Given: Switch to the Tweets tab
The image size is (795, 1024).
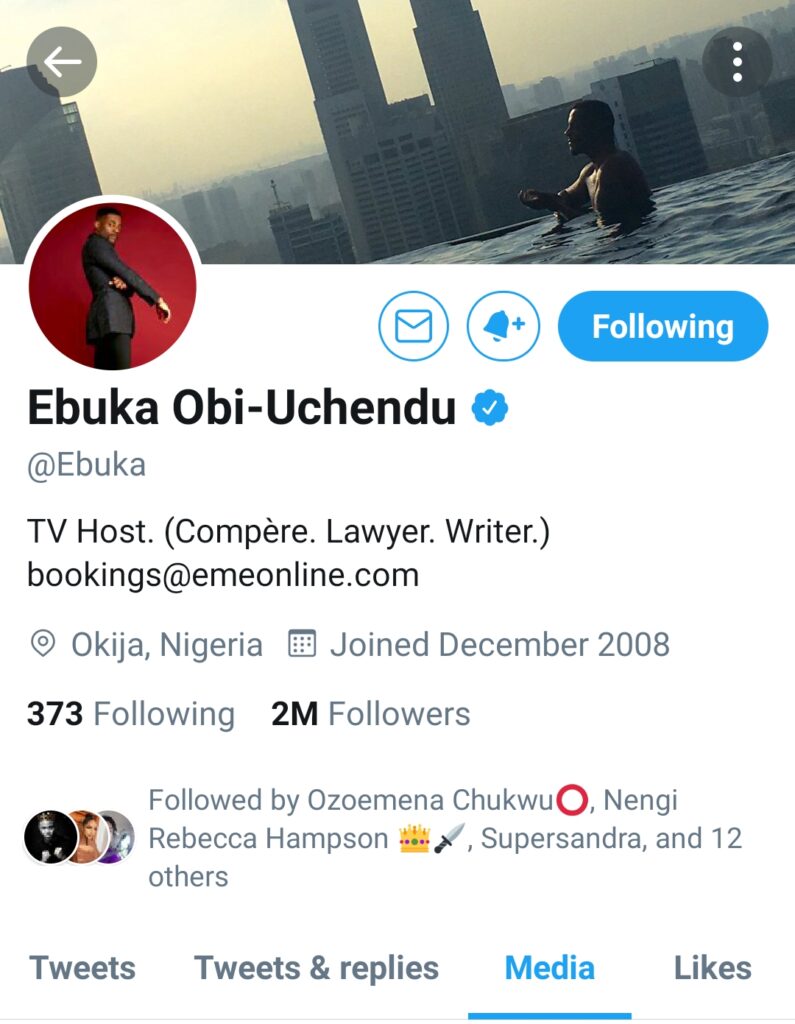Looking at the screenshot, I should click(82, 968).
